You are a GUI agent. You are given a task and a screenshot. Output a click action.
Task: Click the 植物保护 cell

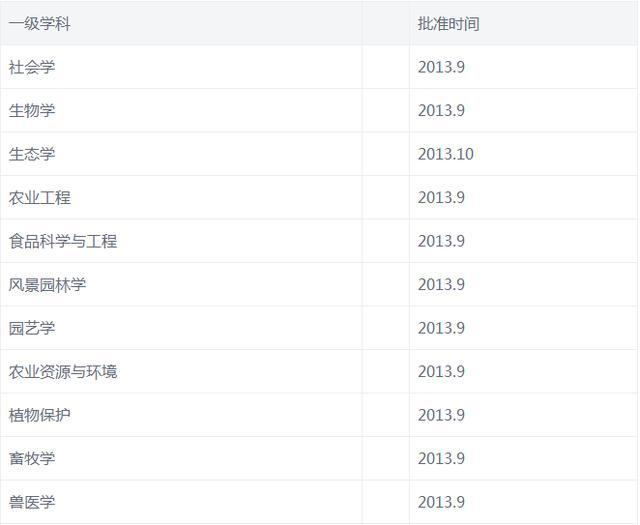point(40,415)
